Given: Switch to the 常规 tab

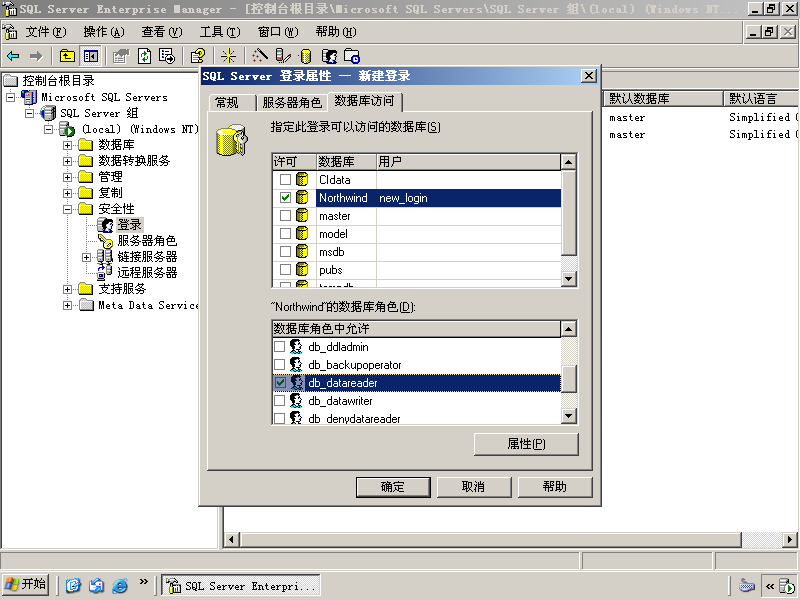Looking at the screenshot, I should pos(232,103).
